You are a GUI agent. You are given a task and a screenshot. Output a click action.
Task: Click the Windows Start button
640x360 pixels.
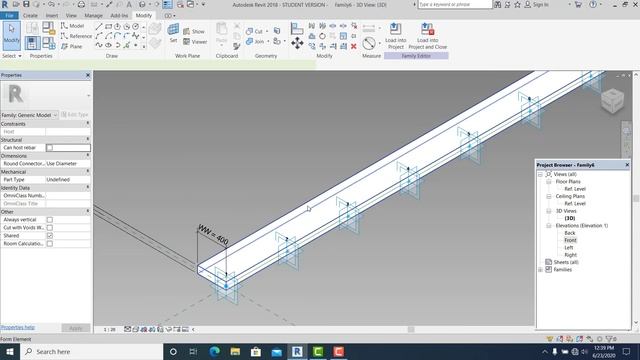[x=10, y=351]
